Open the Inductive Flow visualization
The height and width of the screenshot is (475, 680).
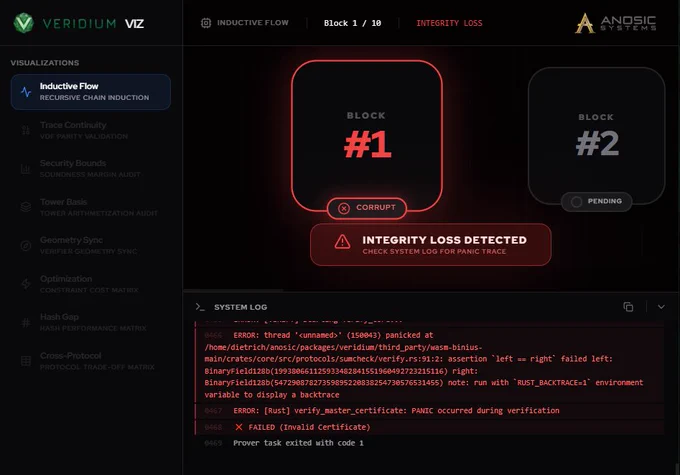click(91, 92)
